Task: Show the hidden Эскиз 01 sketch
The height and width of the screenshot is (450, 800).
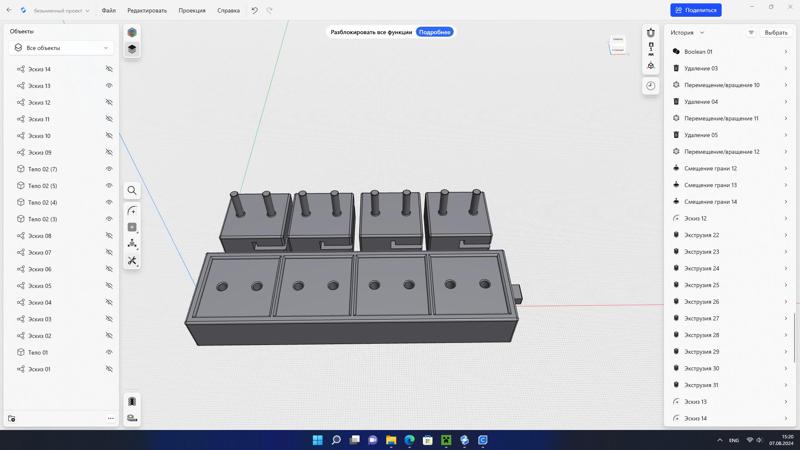Action: [109, 369]
